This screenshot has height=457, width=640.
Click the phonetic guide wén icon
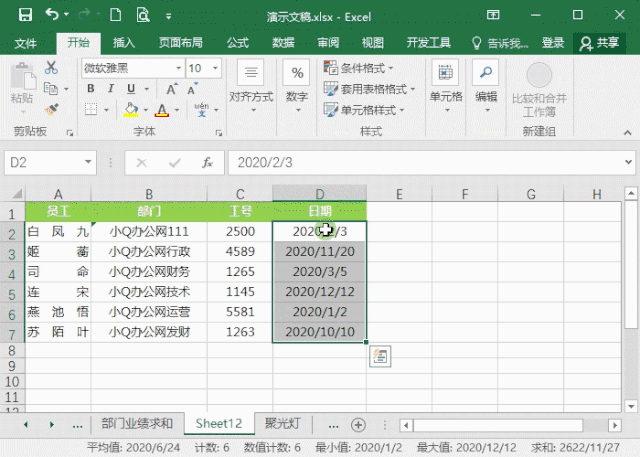point(202,109)
